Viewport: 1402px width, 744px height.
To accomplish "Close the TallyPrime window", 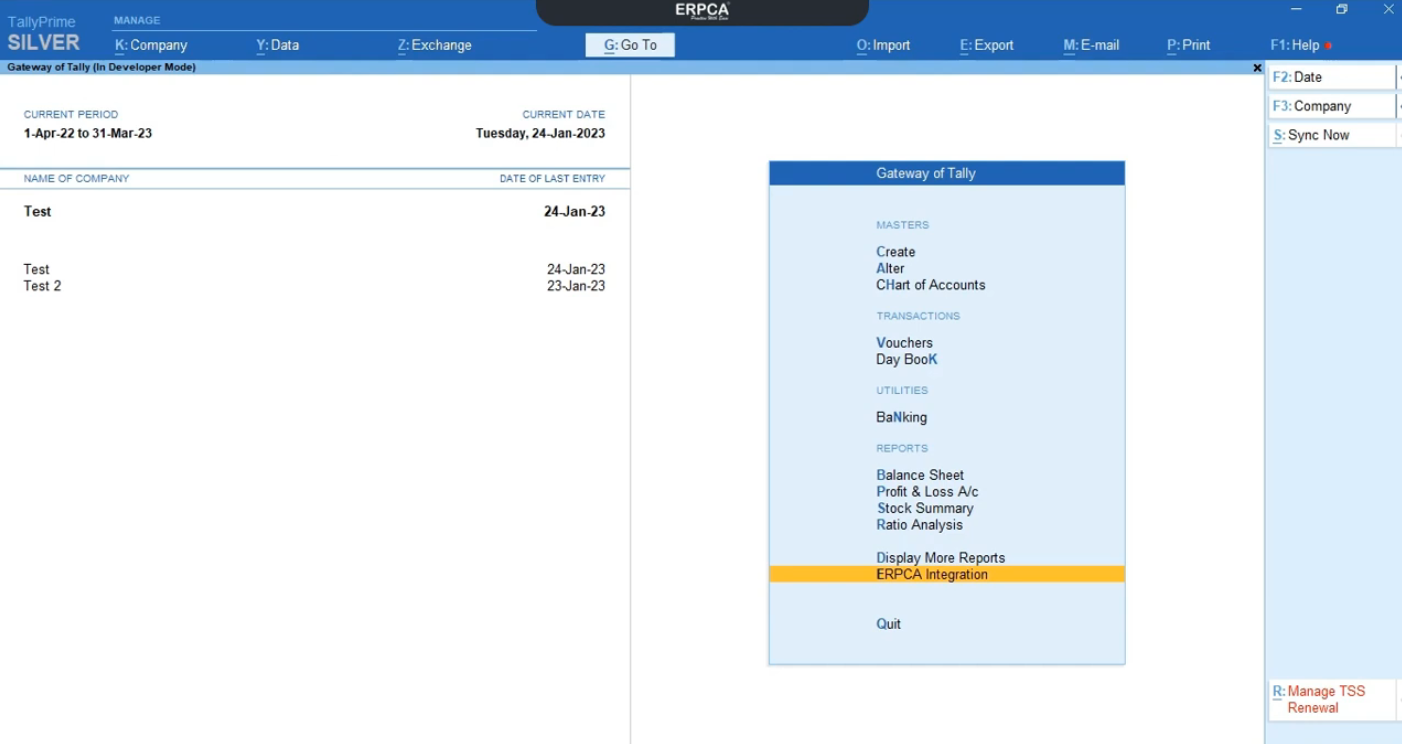I will click(x=1388, y=9).
